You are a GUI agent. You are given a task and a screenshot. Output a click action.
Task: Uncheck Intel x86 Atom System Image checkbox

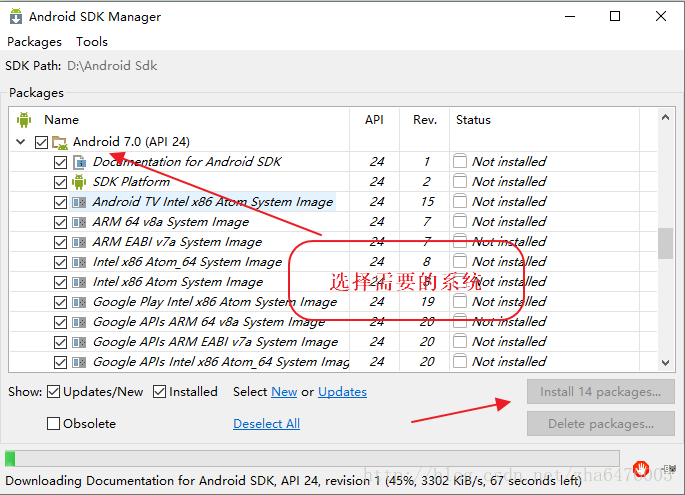tap(60, 283)
